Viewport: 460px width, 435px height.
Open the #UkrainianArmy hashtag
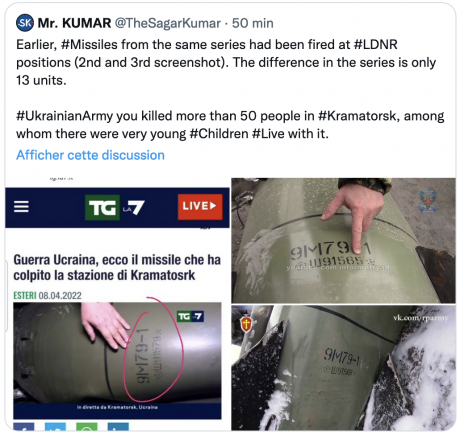(65, 116)
